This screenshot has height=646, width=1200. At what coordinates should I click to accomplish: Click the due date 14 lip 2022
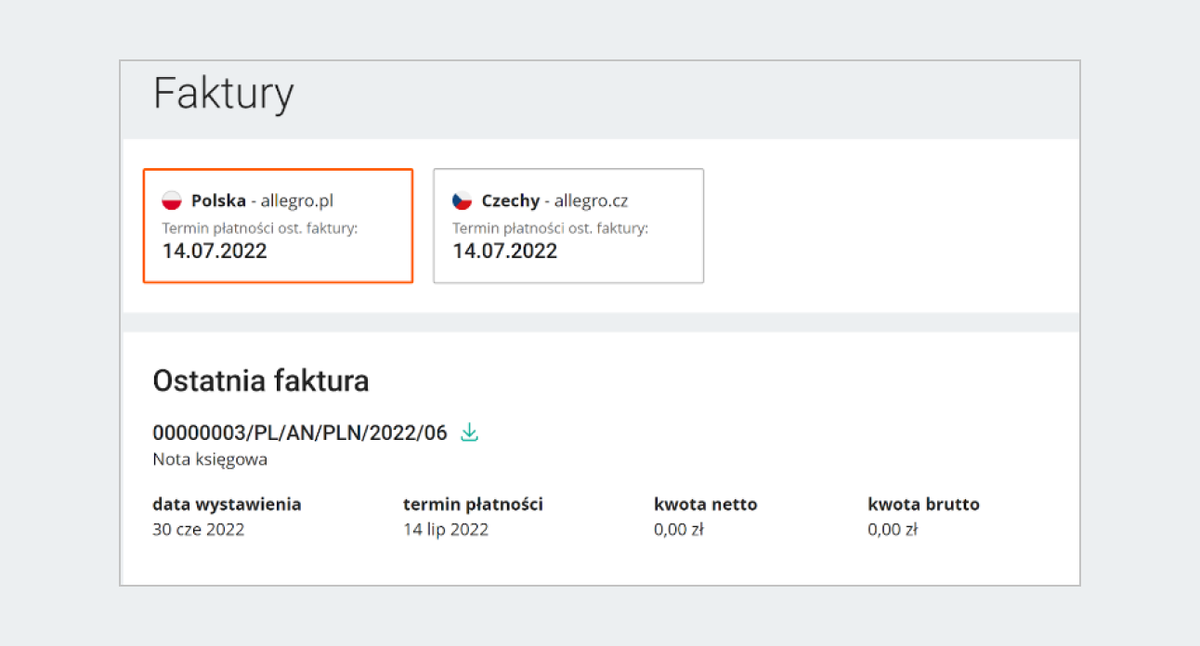pos(445,530)
